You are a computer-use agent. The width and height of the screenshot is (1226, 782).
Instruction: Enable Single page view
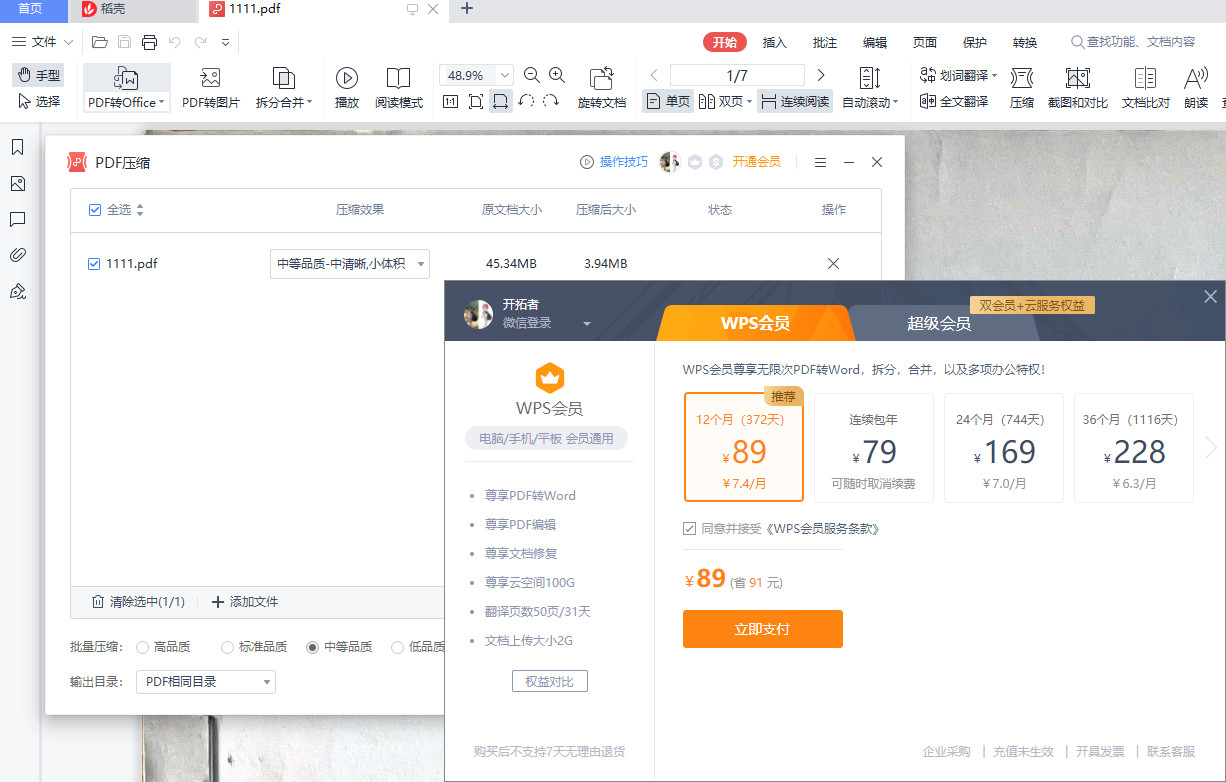pyautogui.click(x=668, y=101)
